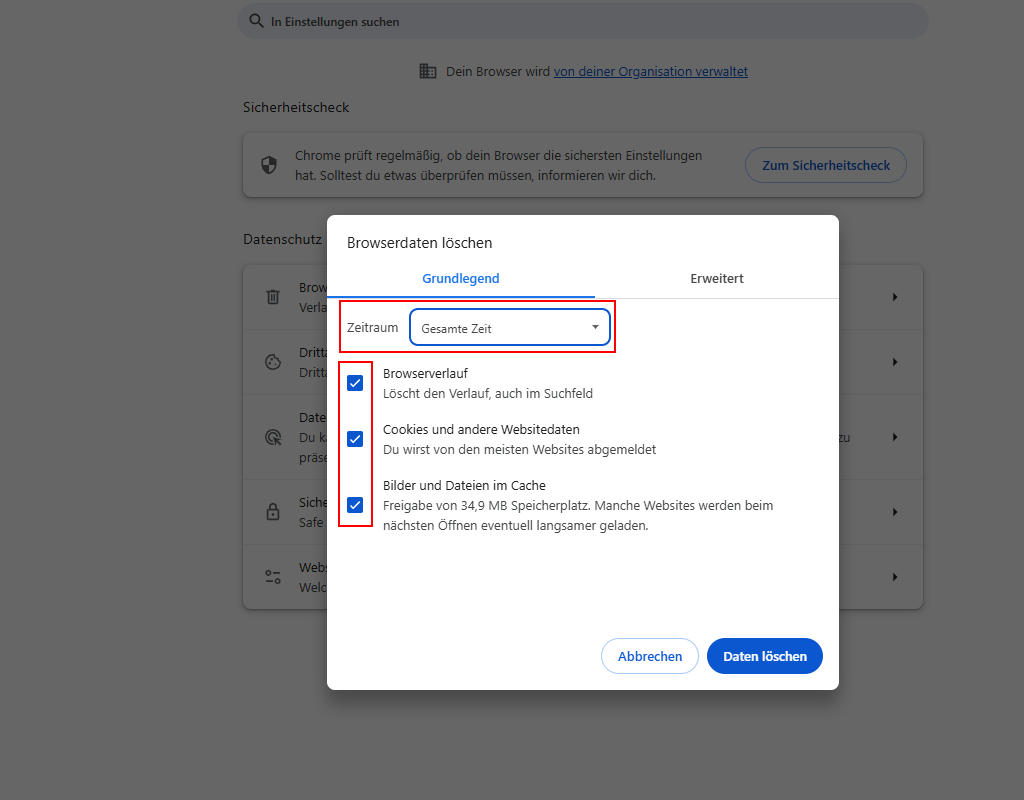The width and height of the screenshot is (1024, 800).
Task: Switch to the Erweitert tab
Action: click(x=716, y=278)
